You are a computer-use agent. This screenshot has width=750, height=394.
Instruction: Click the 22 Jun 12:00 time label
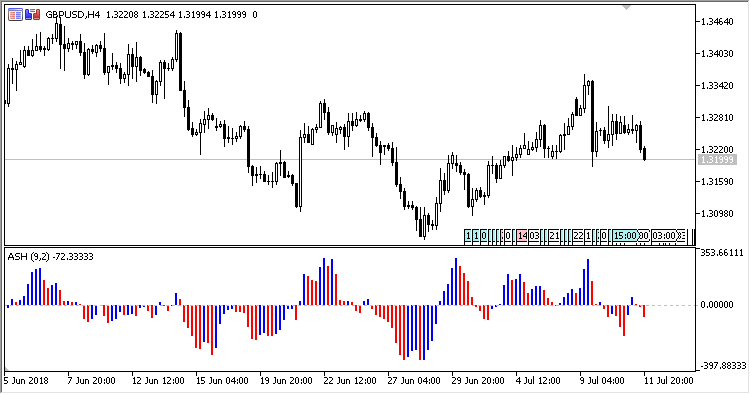click(x=350, y=381)
